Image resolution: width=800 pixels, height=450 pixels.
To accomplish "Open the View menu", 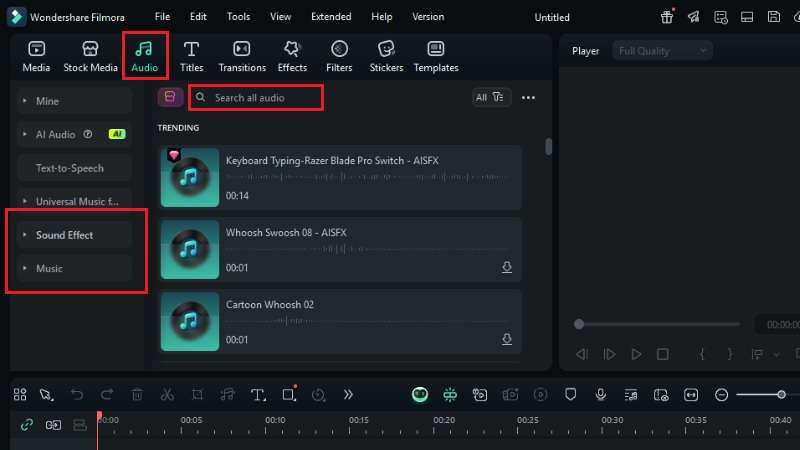I will tap(281, 17).
